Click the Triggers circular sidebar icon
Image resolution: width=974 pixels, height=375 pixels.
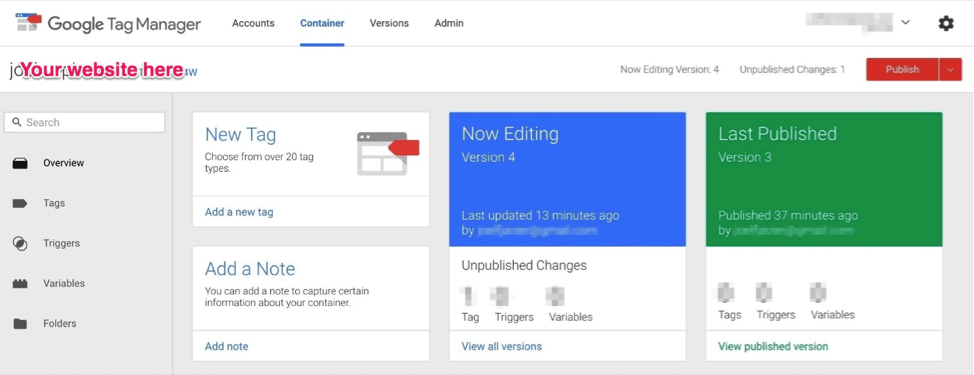click(x=20, y=243)
